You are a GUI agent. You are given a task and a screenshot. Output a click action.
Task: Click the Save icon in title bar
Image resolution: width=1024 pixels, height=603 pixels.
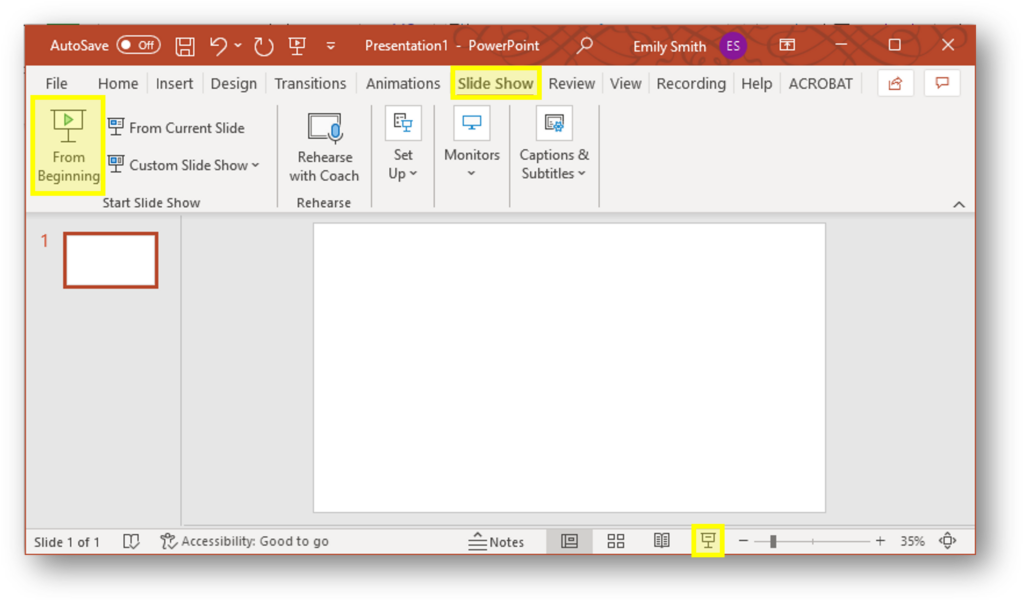(185, 46)
